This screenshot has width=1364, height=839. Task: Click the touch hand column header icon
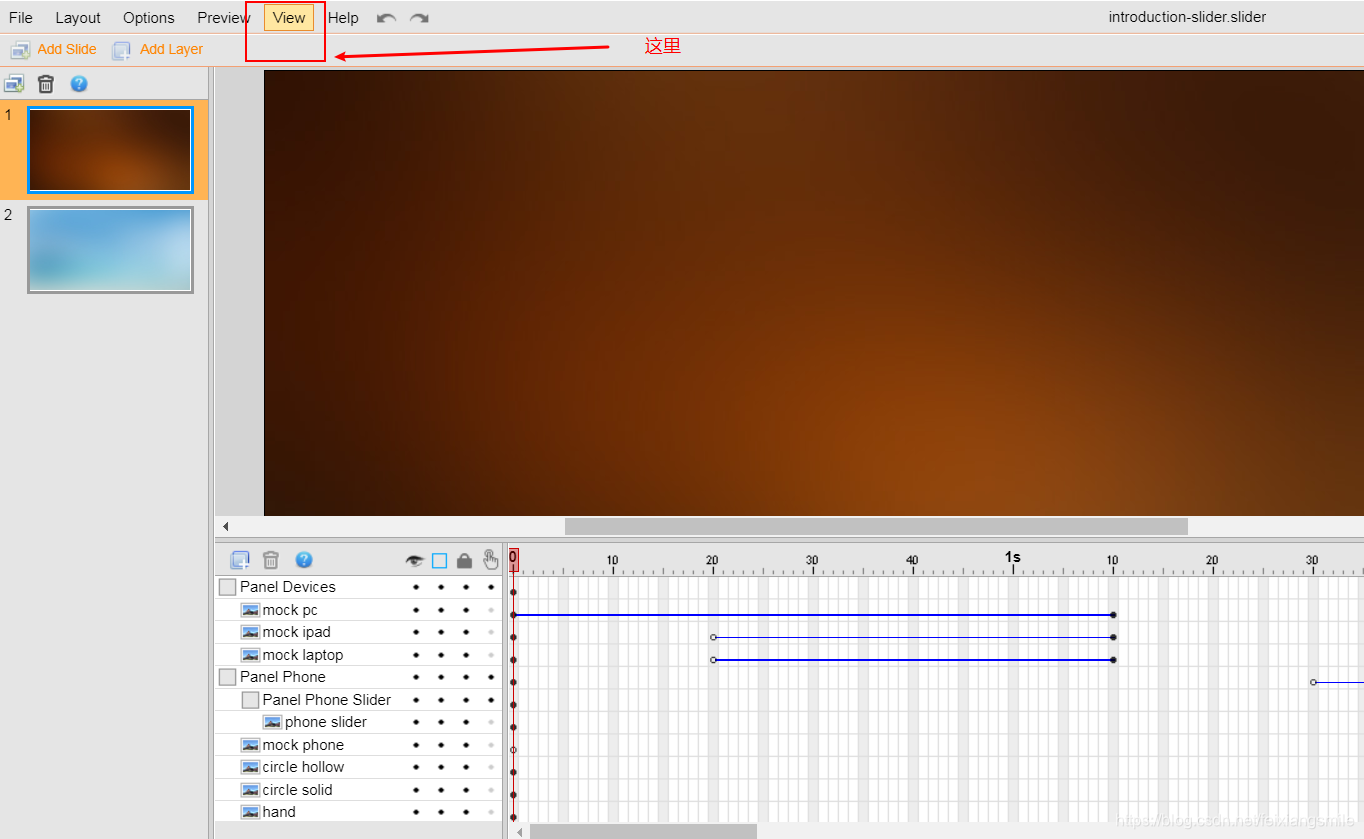click(490, 560)
